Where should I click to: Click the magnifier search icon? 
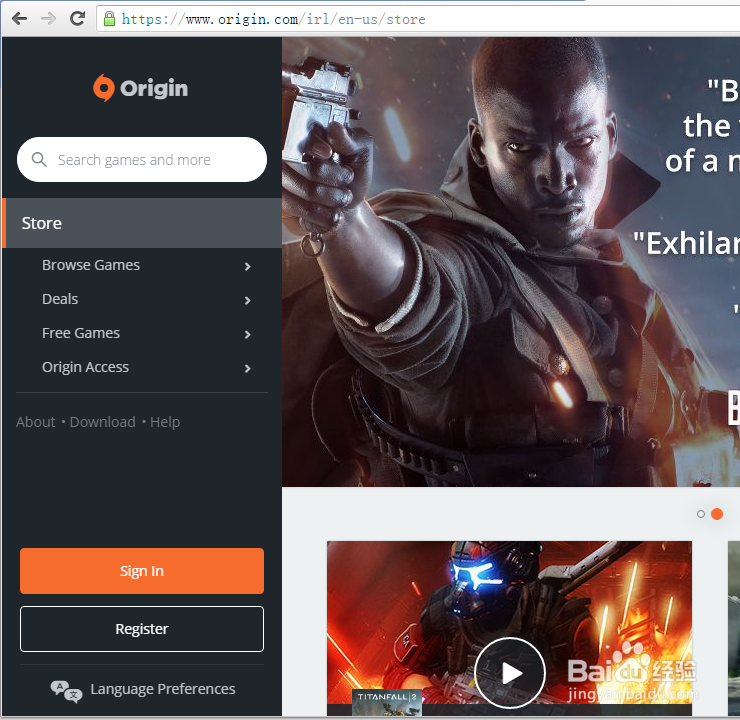click(x=39, y=159)
